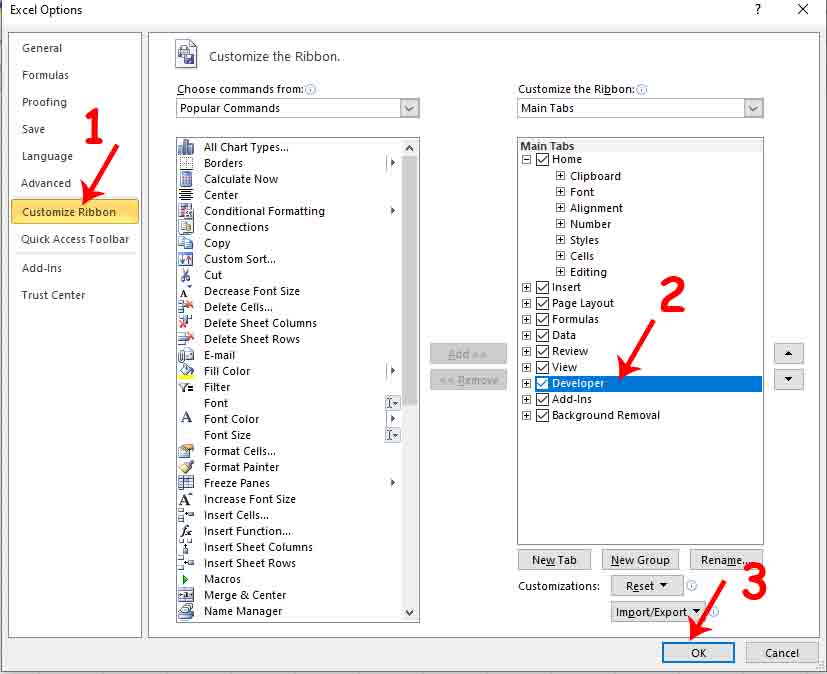
Task: Expand the Editing group
Action: click(560, 272)
